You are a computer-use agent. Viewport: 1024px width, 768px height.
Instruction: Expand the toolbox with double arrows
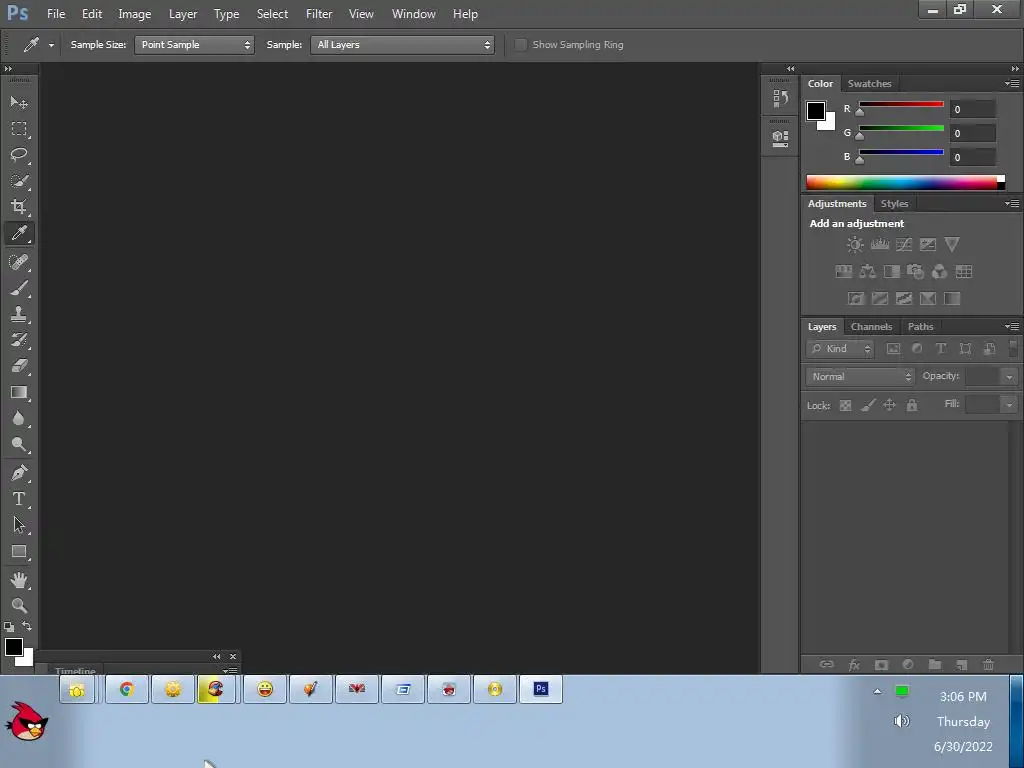click(x=8, y=69)
